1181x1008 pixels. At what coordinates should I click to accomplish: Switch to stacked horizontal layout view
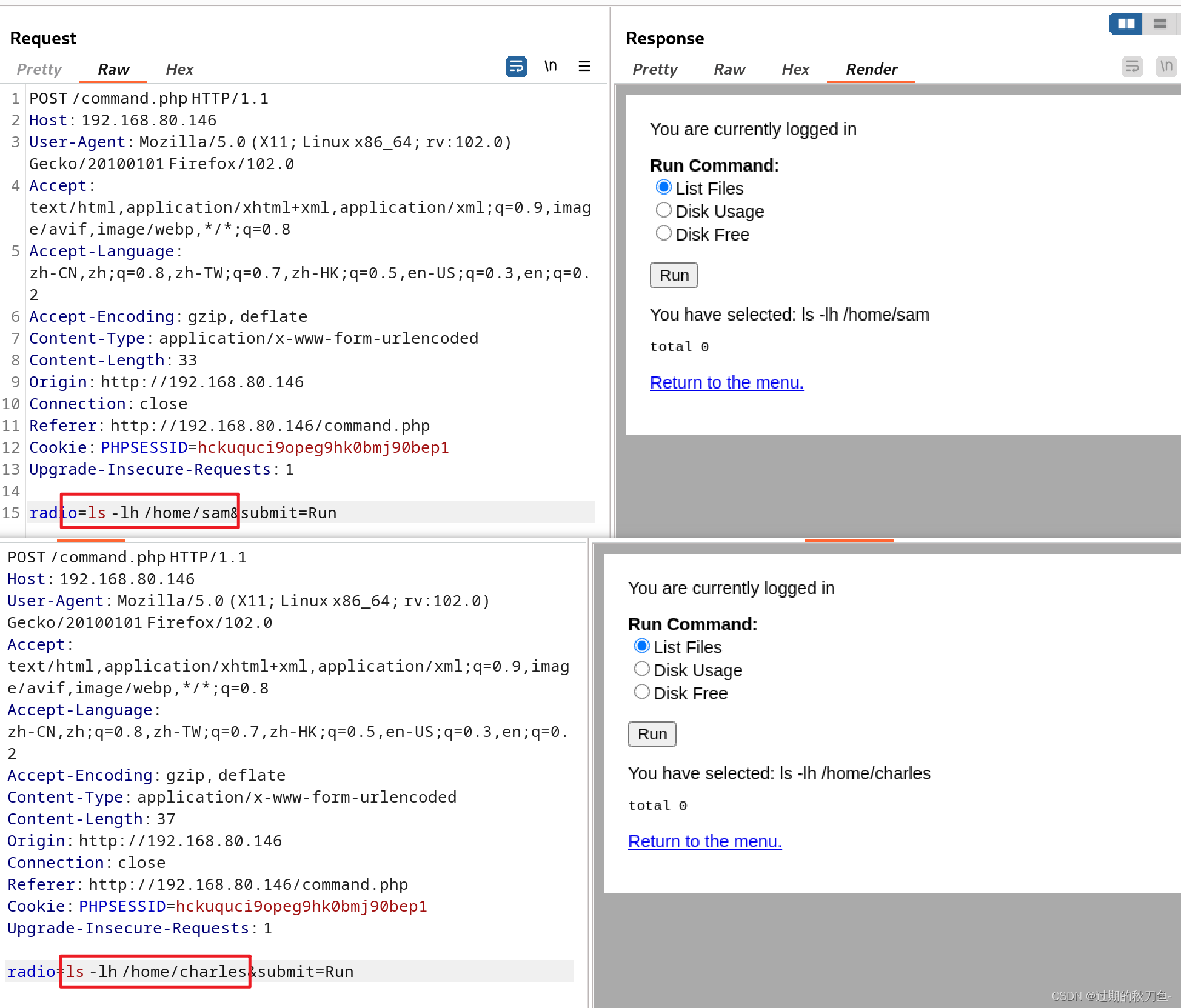(1160, 24)
